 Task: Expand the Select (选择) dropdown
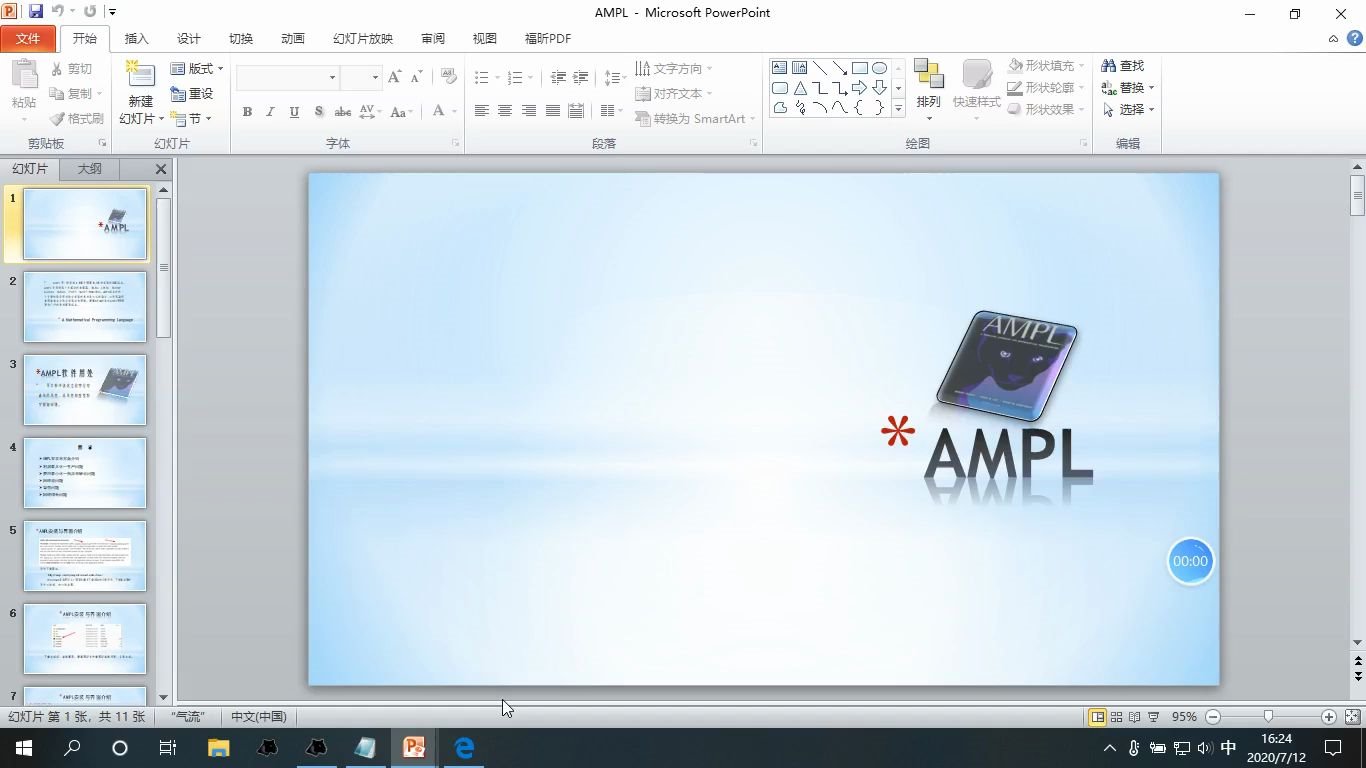pos(1152,110)
